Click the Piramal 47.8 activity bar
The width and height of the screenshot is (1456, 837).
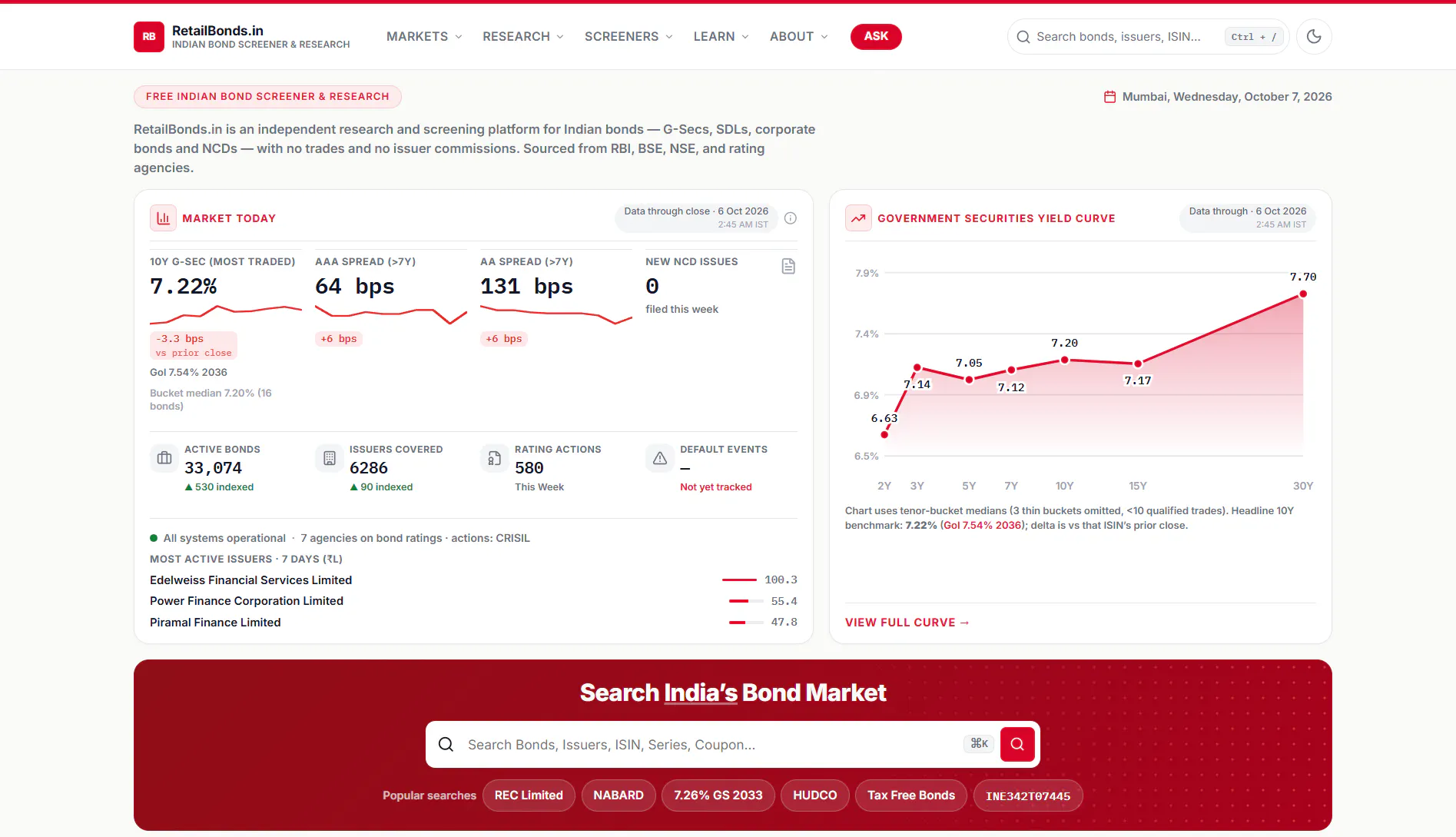[745, 623]
